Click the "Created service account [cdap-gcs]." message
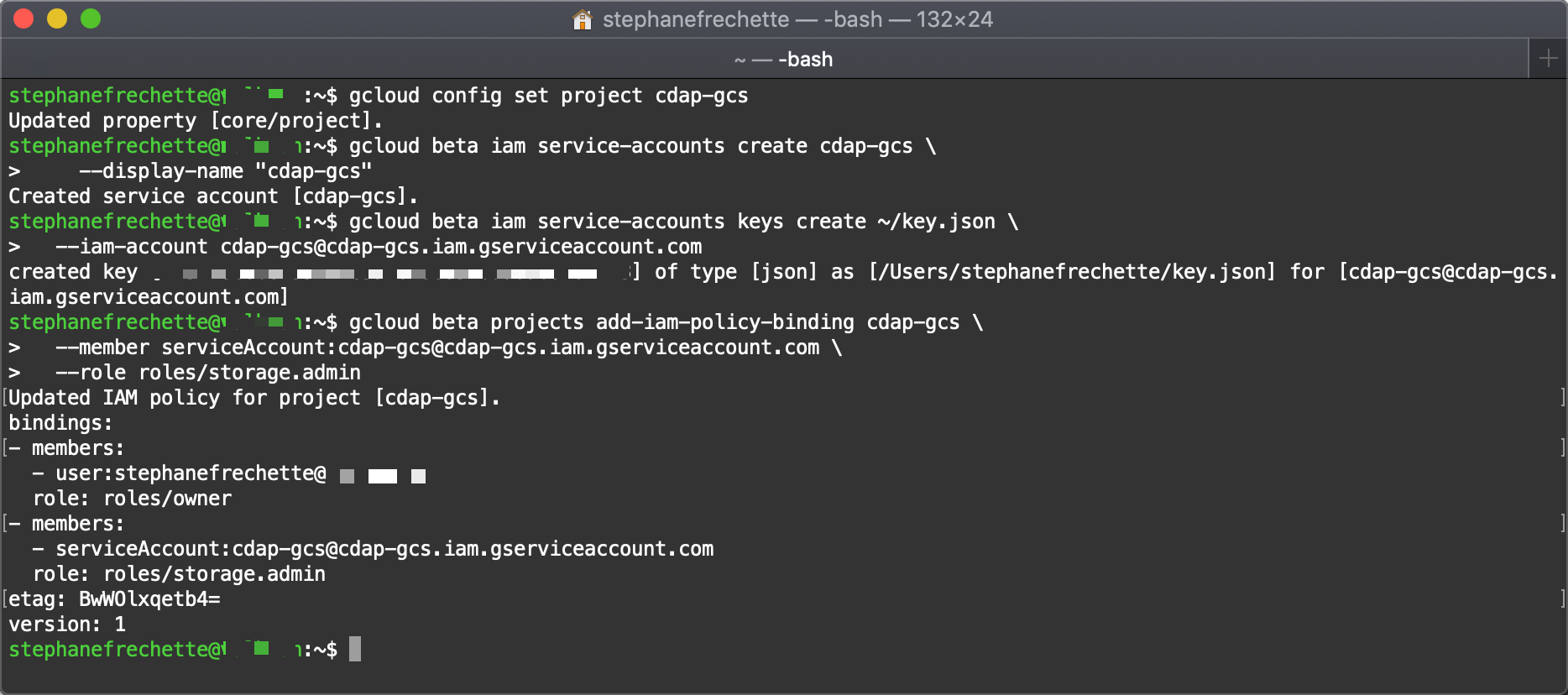This screenshot has width=1568, height=695. coord(212,196)
